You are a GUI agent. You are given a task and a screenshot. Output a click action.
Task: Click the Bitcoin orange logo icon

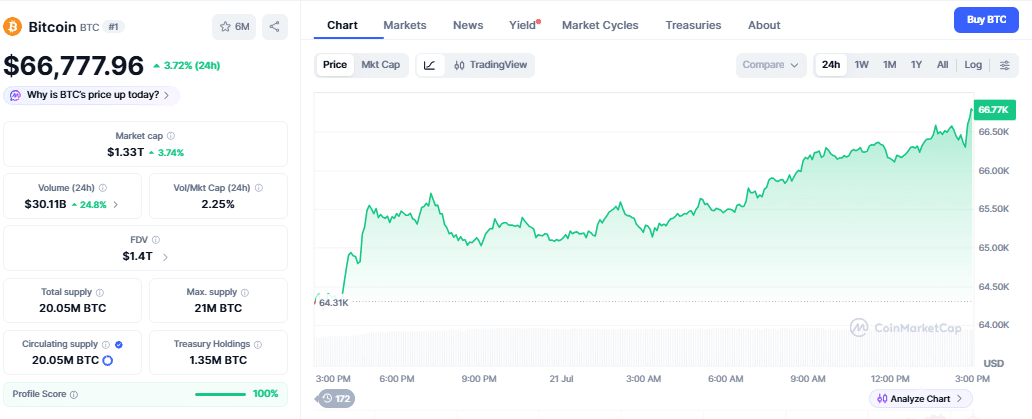point(13,26)
